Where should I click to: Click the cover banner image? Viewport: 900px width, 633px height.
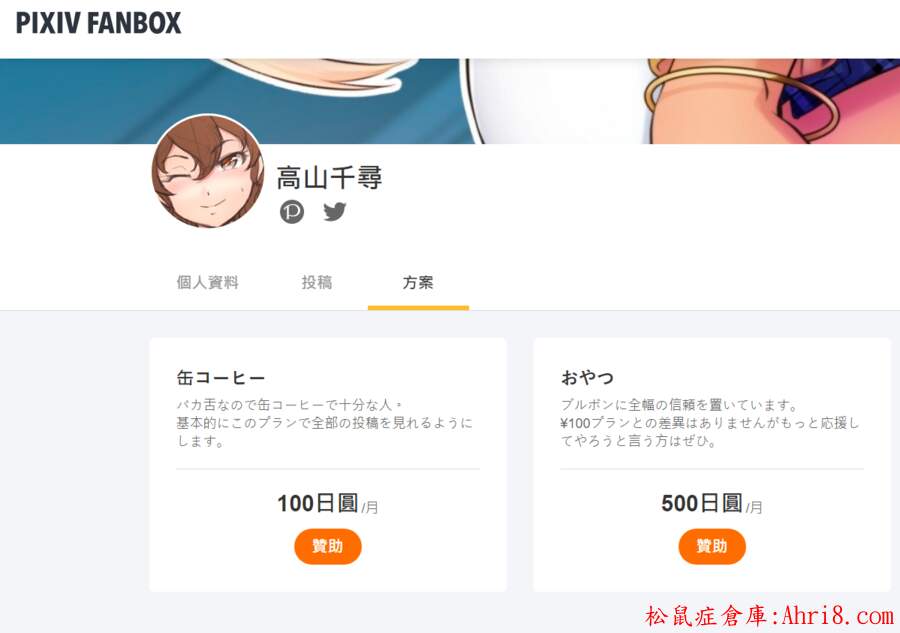(450, 101)
